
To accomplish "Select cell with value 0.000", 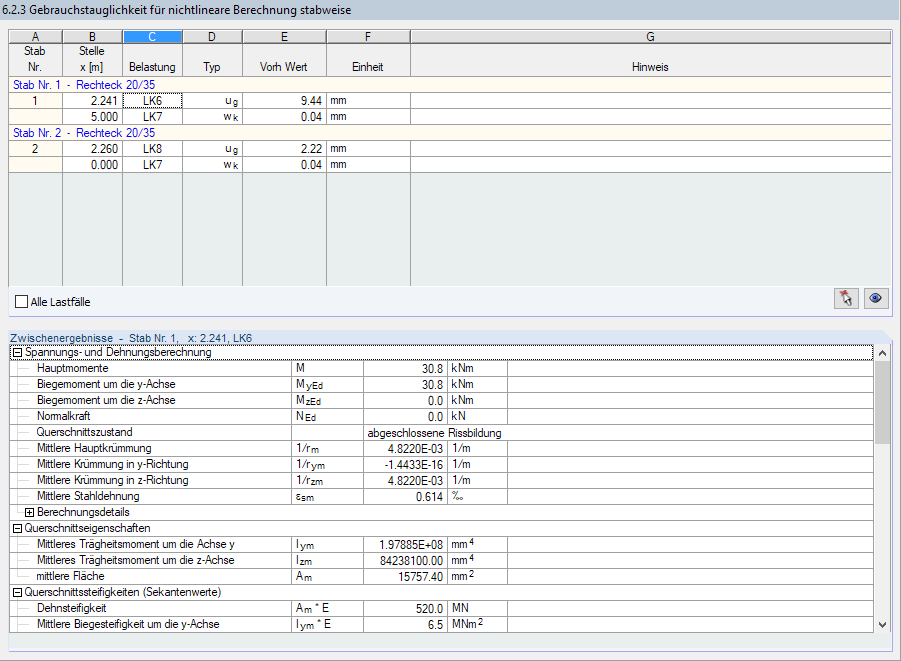I will 92,165.
